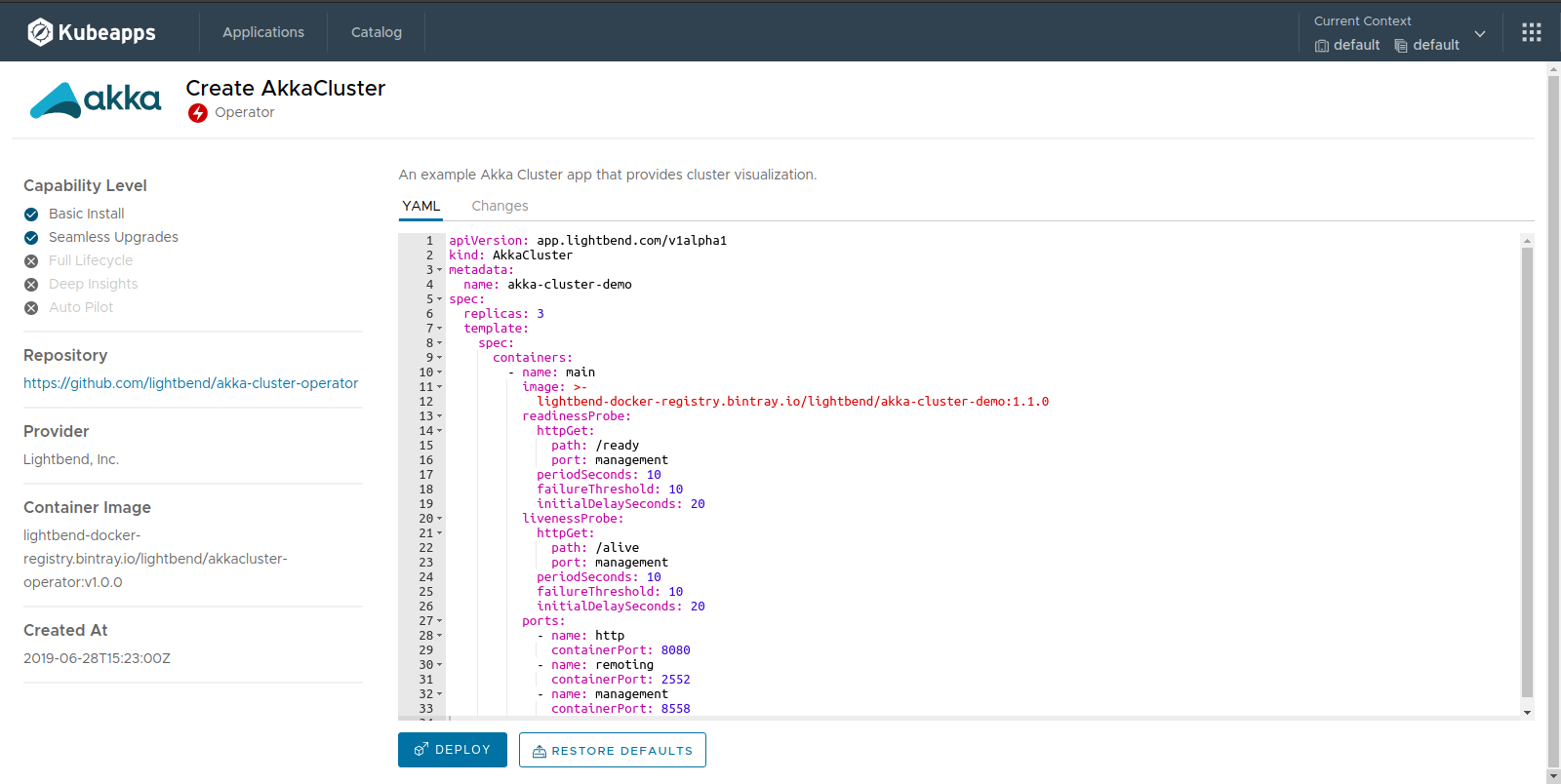Switch to the Changes tab
This screenshot has height=784, width=1561.
coord(500,206)
